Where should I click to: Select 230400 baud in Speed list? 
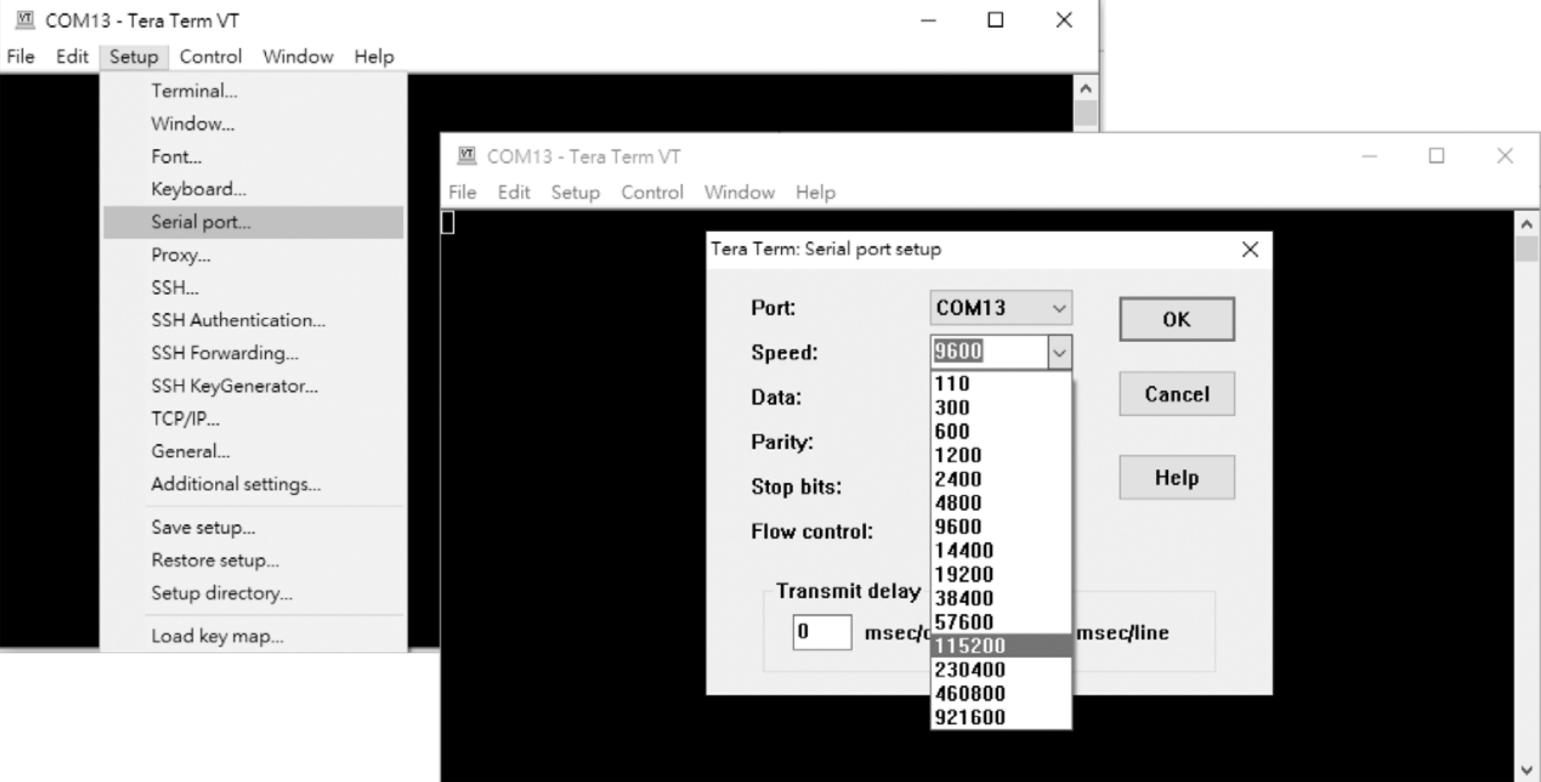point(1001,670)
